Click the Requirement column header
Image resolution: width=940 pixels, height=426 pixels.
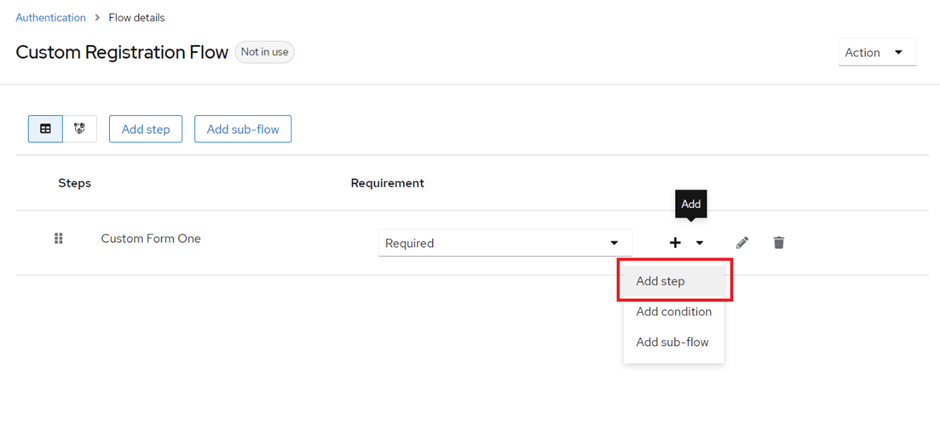click(x=387, y=183)
